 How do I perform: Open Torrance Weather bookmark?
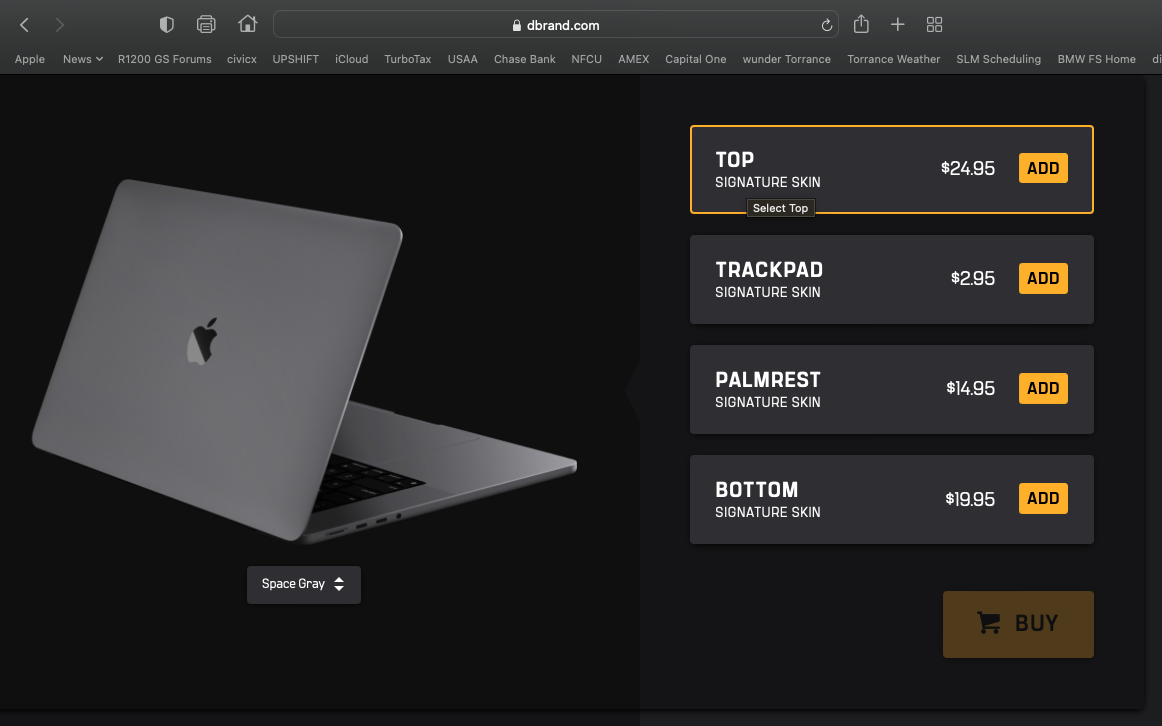pos(893,59)
